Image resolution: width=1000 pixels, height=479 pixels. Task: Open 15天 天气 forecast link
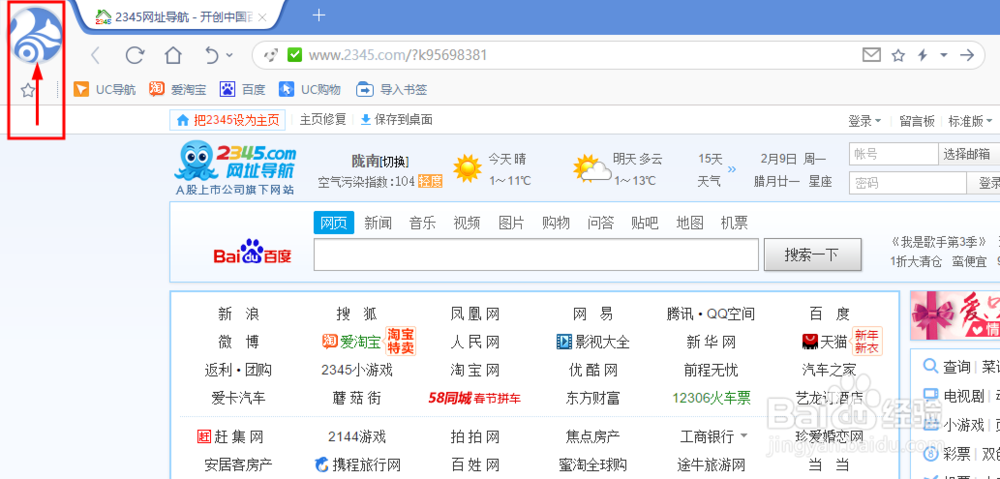point(710,170)
